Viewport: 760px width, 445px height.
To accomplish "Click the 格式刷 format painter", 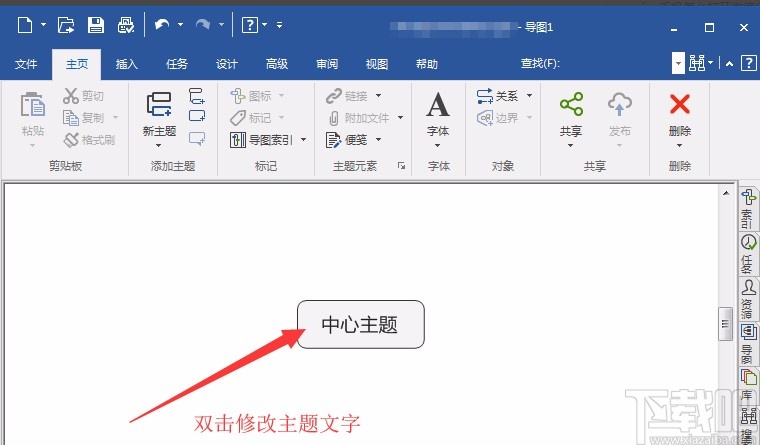I will point(89,140).
